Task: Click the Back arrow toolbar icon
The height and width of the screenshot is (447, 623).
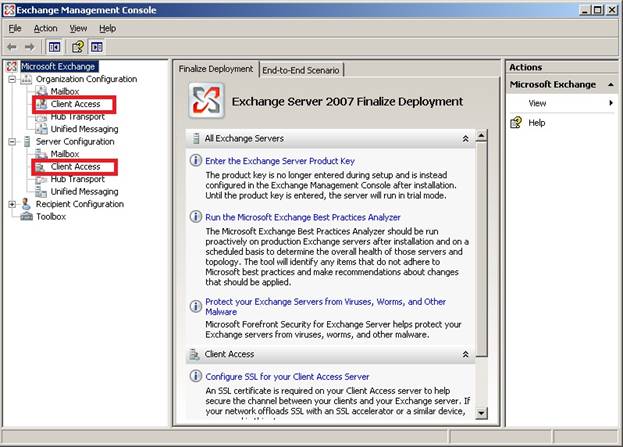Action: click(x=12, y=47)
